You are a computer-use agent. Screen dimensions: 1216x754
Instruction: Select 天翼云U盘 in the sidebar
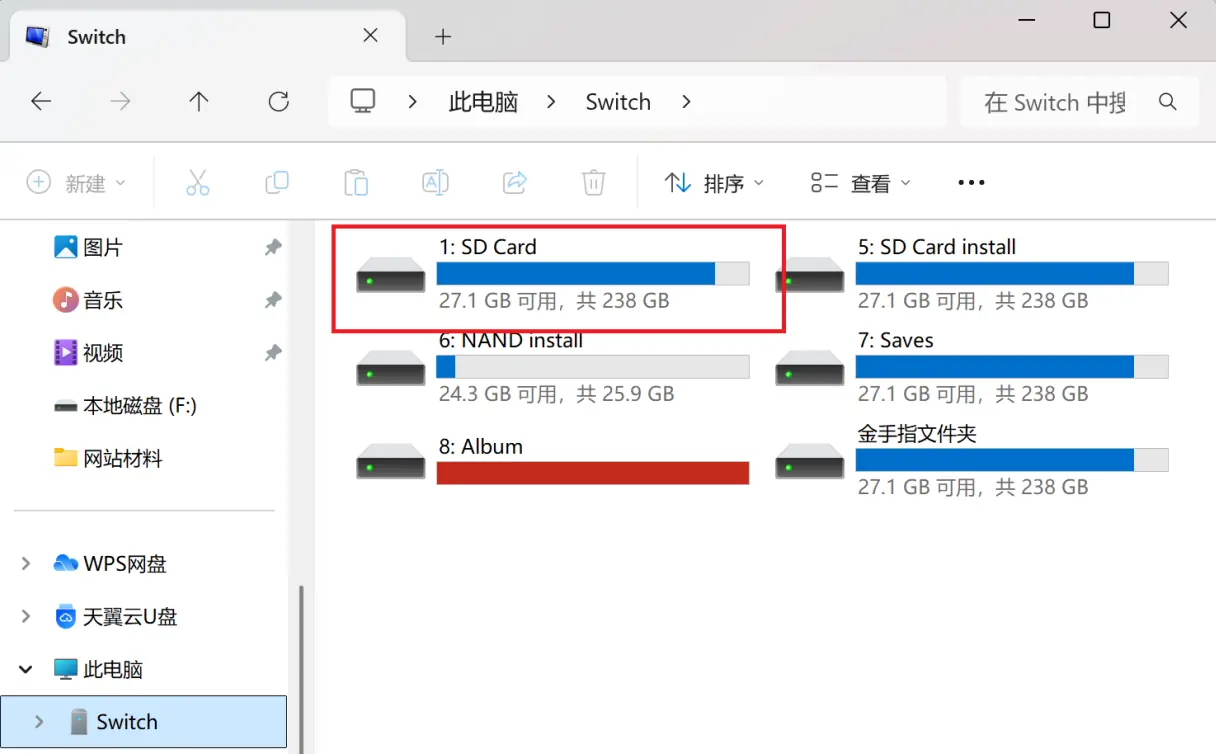(x=115, y=617)
